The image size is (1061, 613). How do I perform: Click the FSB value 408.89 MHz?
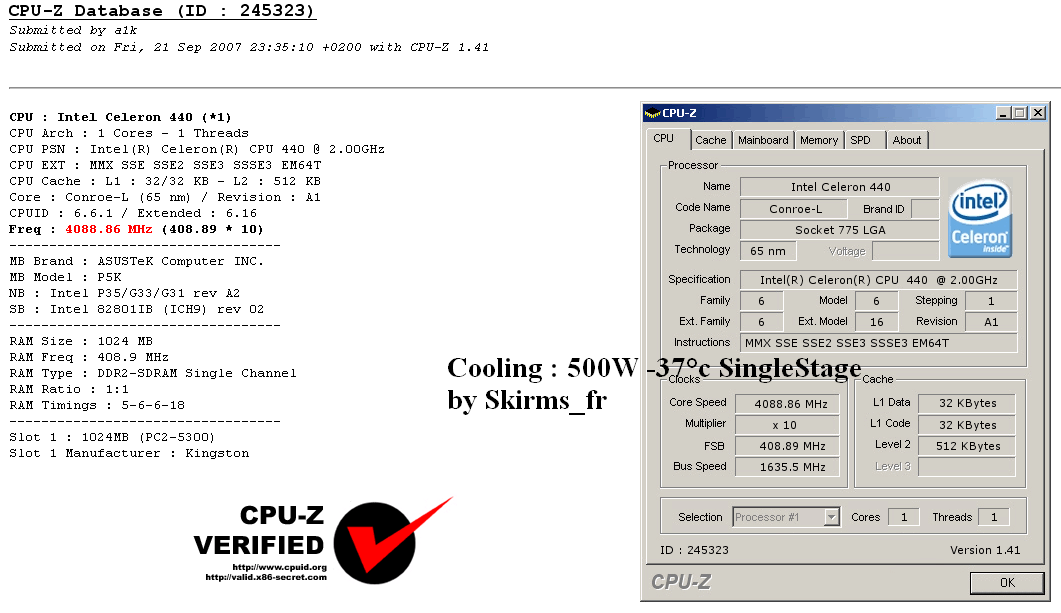(788, 446)
